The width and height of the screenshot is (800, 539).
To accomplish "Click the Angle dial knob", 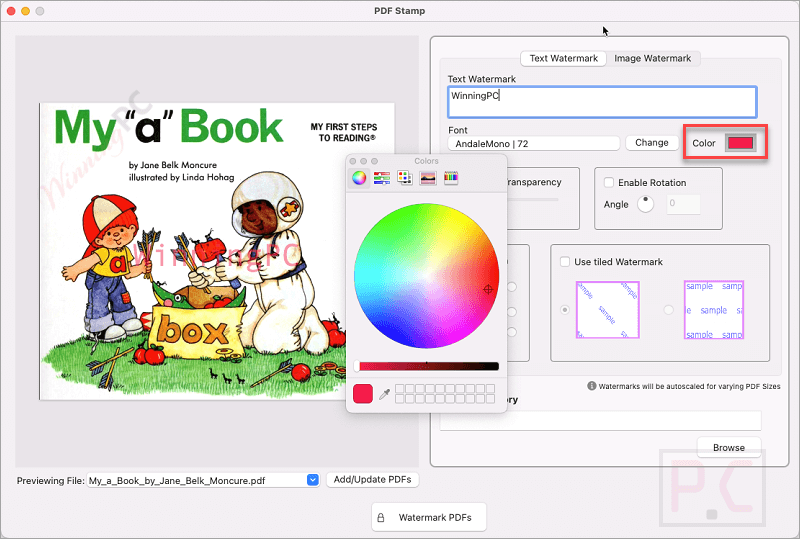I will pos(645,204).
